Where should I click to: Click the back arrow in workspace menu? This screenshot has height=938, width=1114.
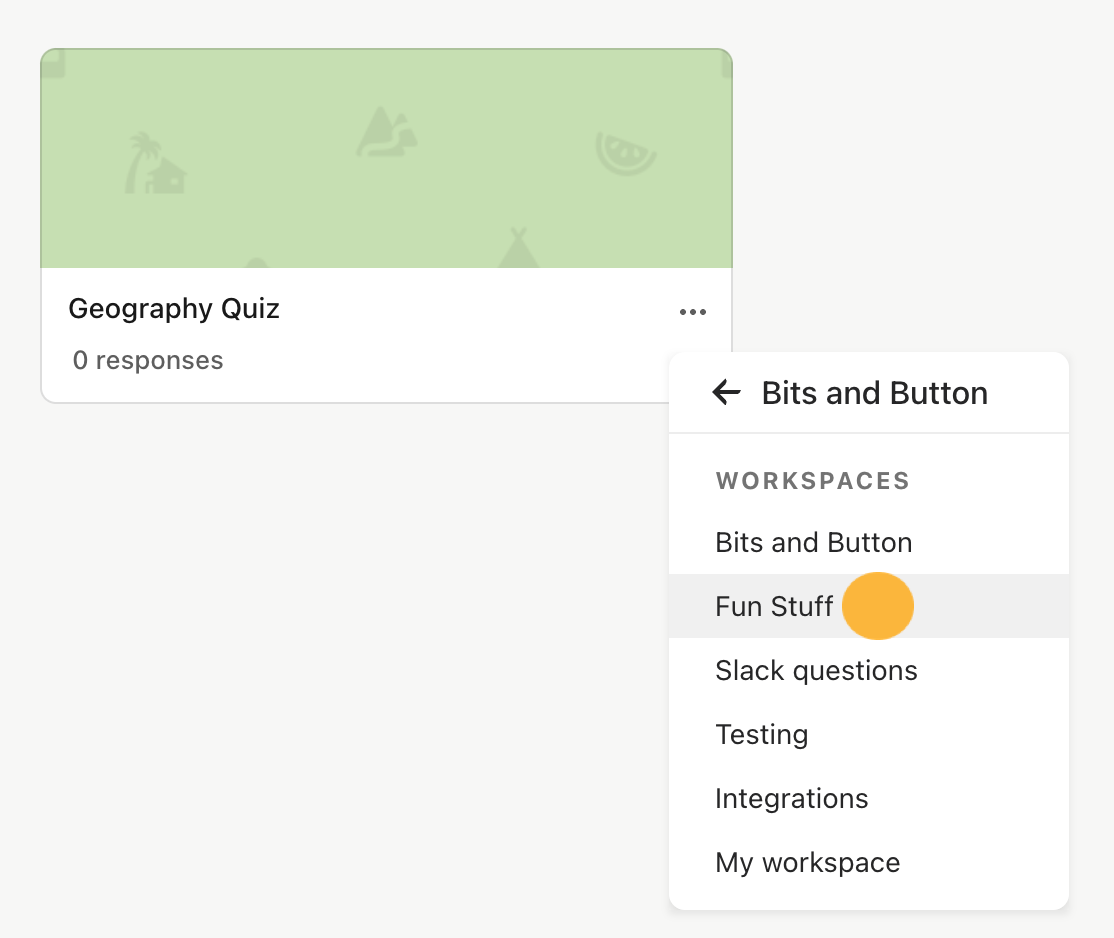[x=726, y=392]
